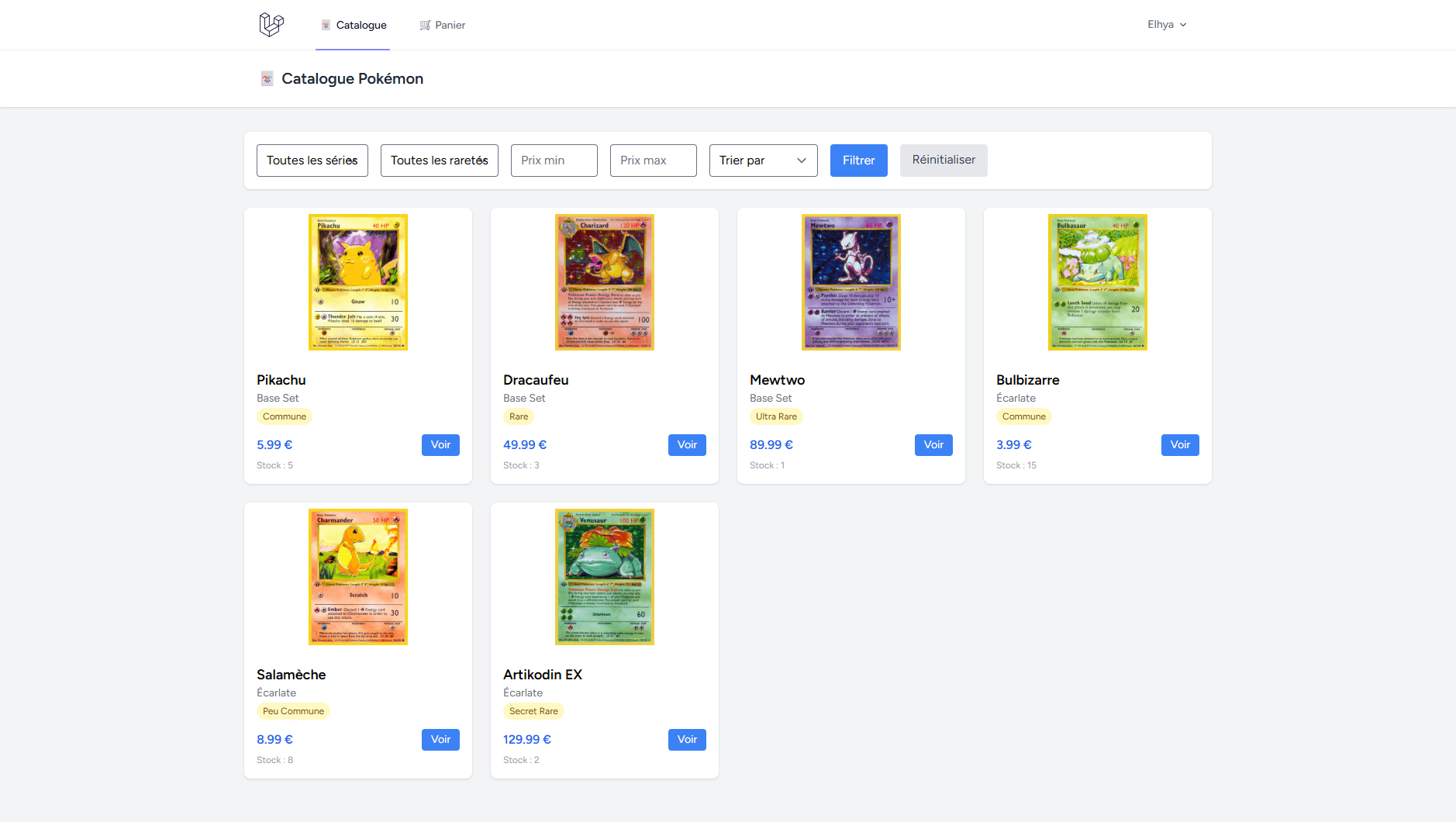Click the Artikodin EX card image
This screenshot has height=822, width=1456.
[604, 576]
